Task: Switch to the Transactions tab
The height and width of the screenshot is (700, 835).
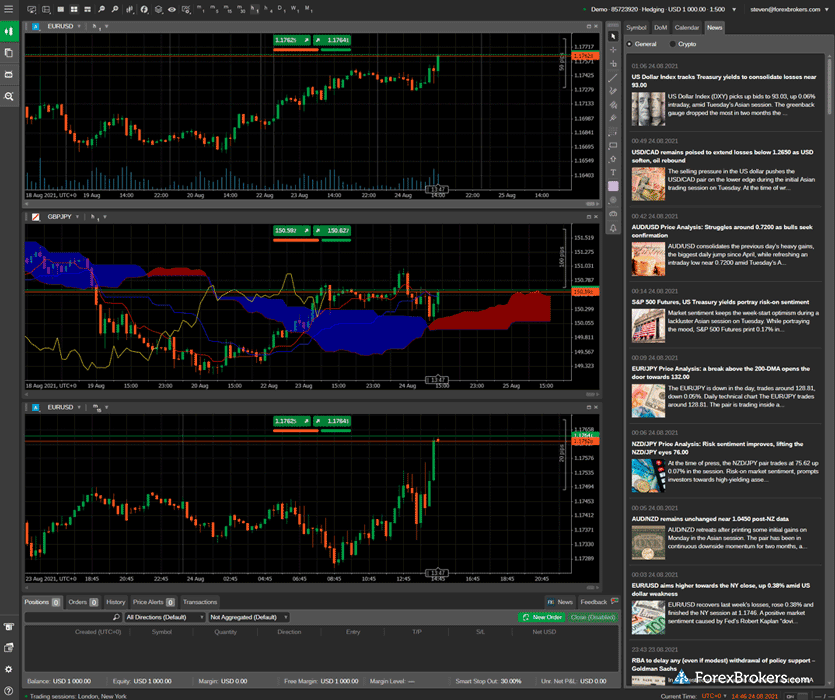Action: point(200,602)
